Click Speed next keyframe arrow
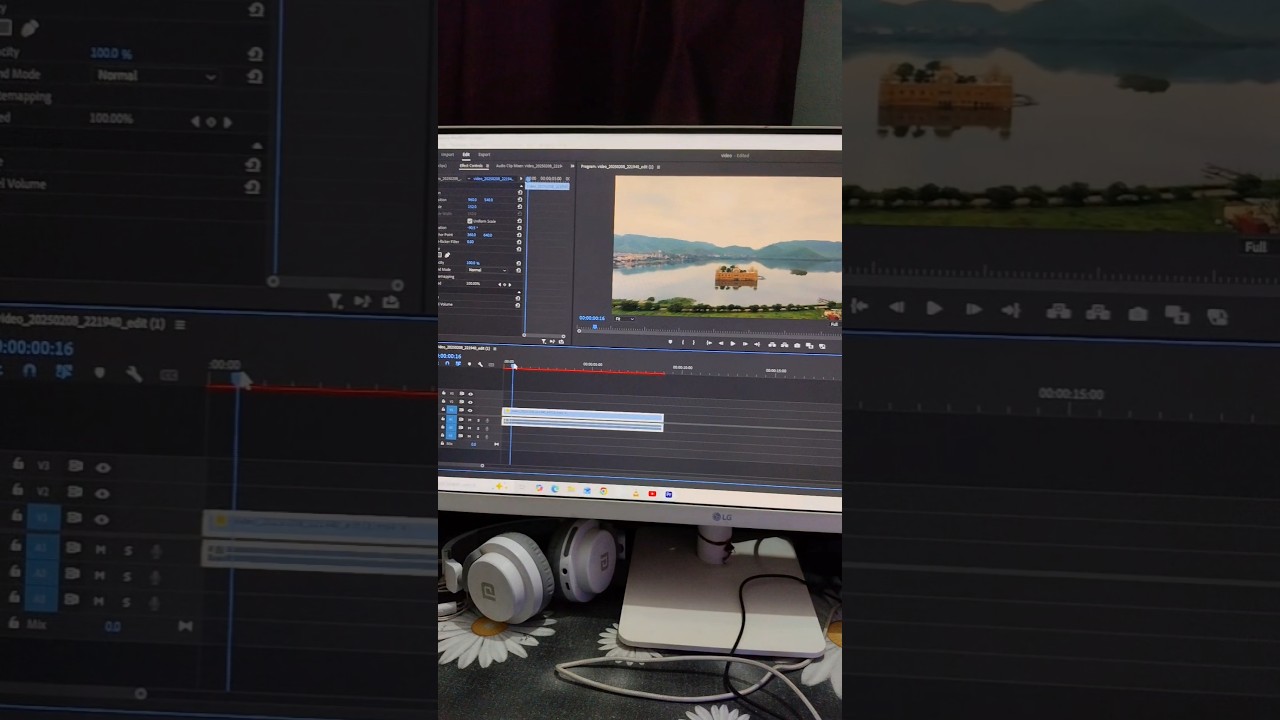This screenshot has height=720, width=1280. pyautogui.click(x=510, y=285)
